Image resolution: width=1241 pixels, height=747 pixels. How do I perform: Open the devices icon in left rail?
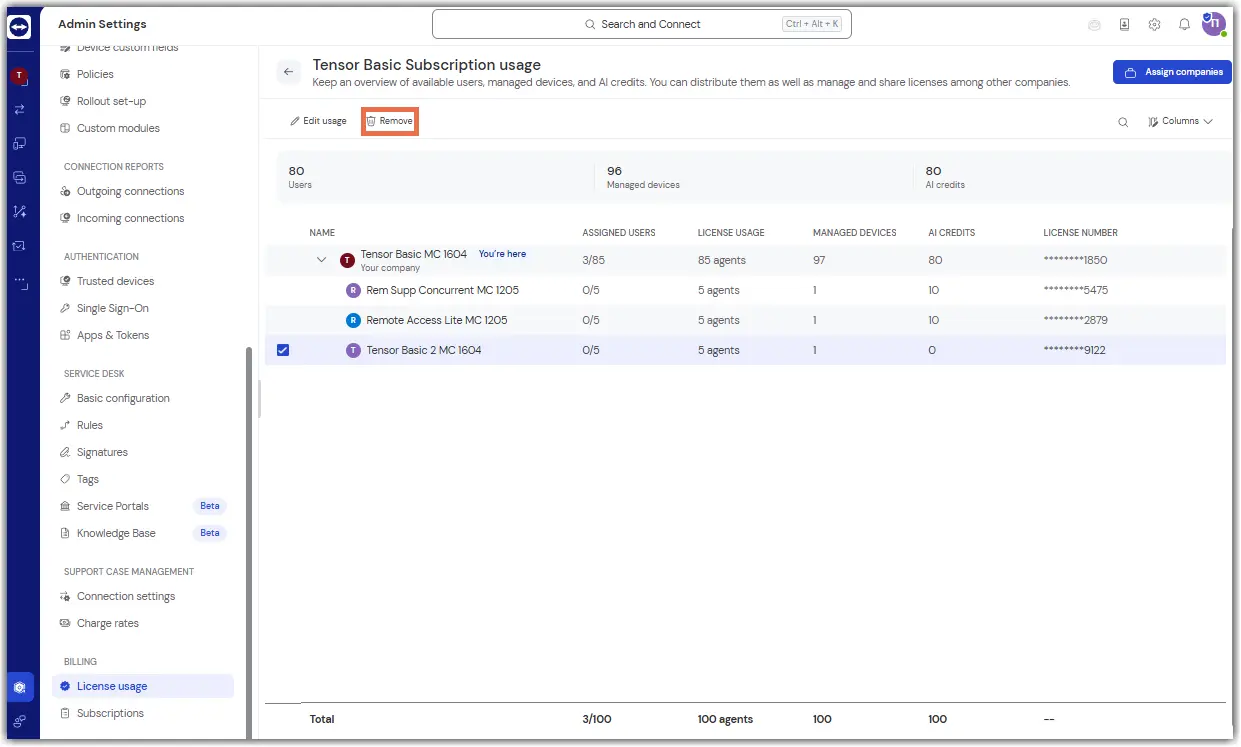(x=19, y=144)
